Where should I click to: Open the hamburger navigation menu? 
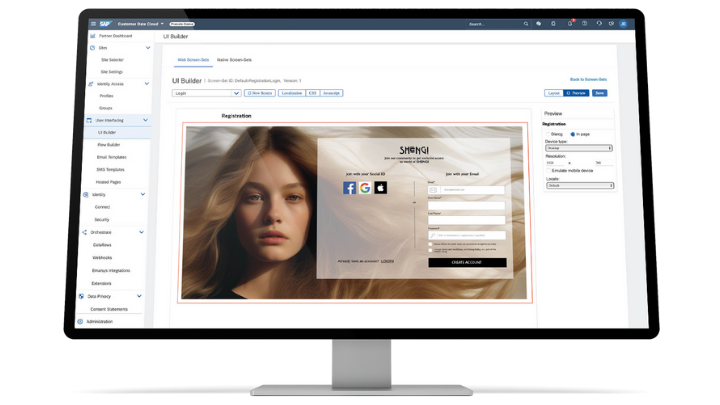pos(93,24)
